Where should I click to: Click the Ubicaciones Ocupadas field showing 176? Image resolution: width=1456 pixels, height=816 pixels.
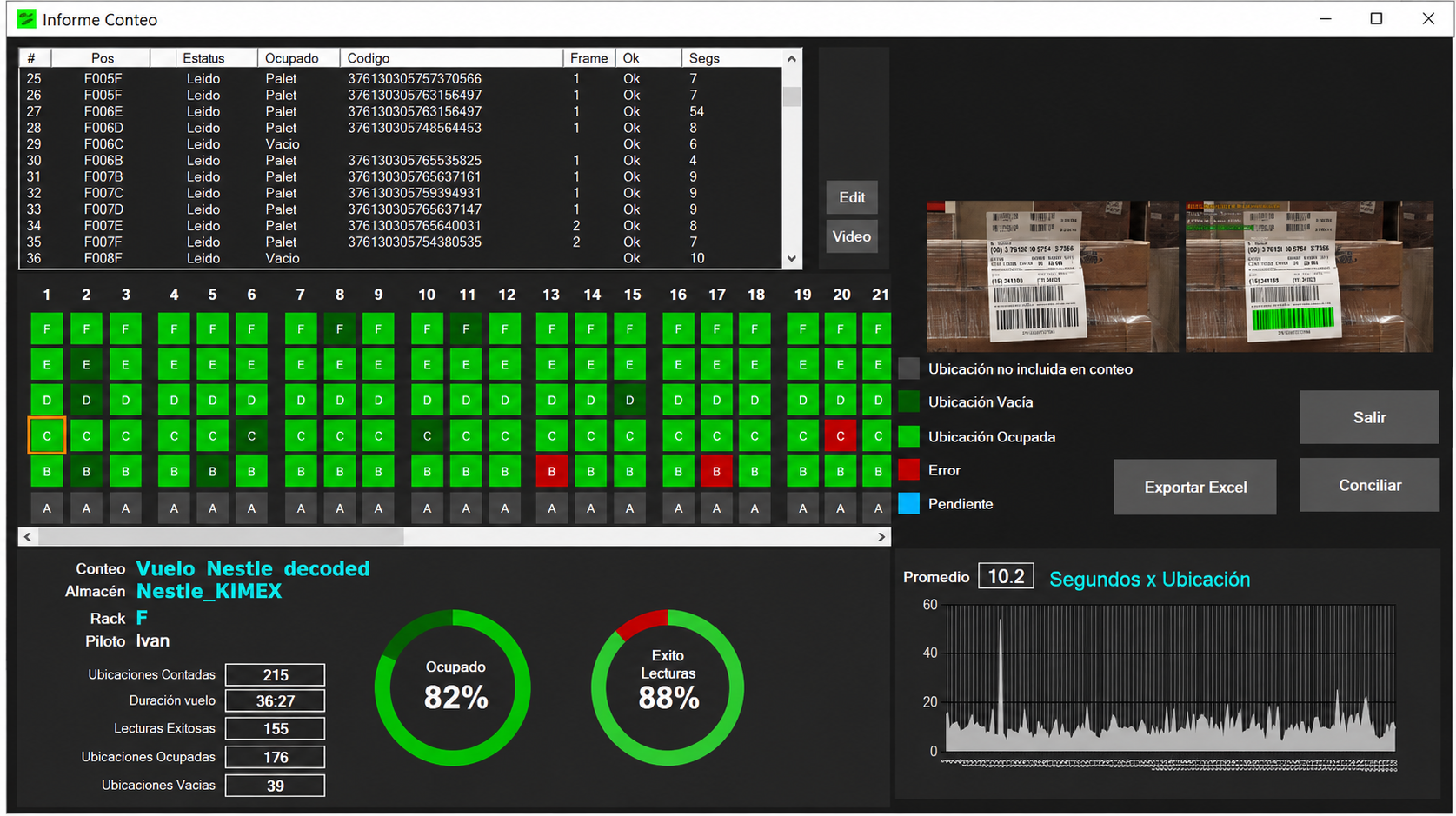pyautogui.click(x=275, y=758)
